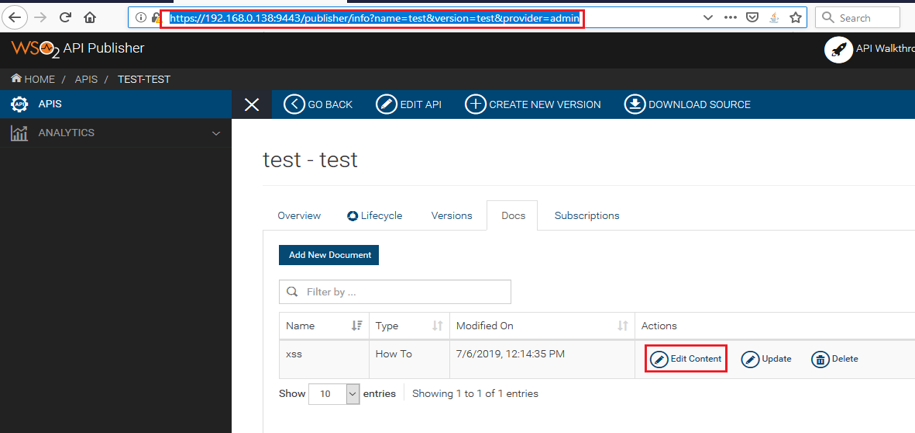Click Edit Content for xss document

pyautogui.click(x=686, y=359)
